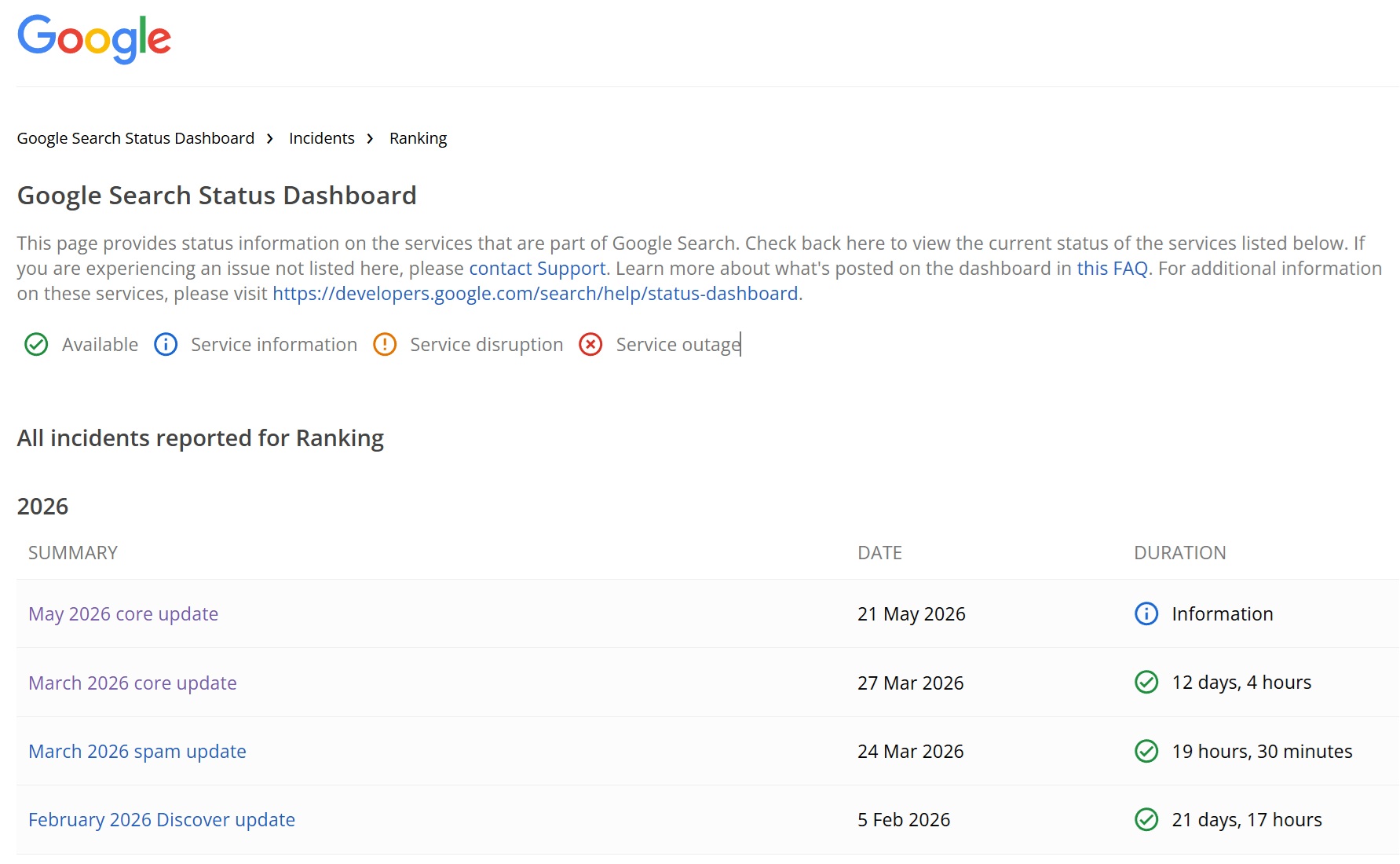Click the red Service outage legend icon

(x=590, y=345)
